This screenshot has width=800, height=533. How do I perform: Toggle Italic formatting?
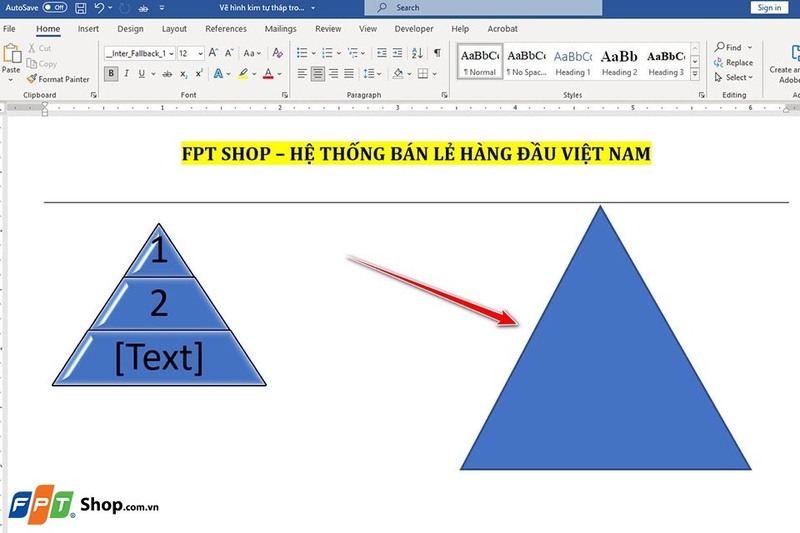[x=127, y=74]
